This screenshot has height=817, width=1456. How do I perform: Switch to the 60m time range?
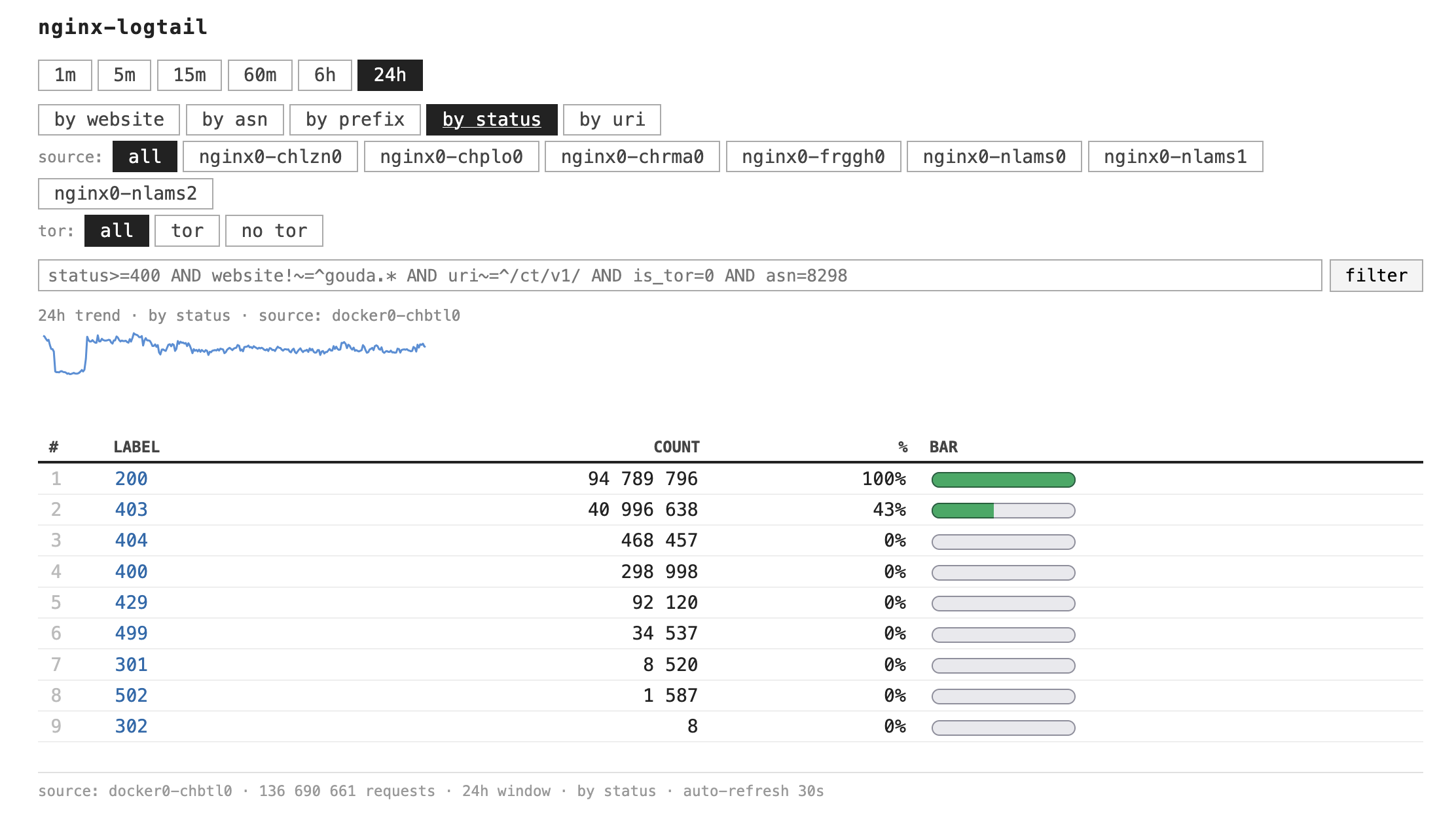(260, 75)
